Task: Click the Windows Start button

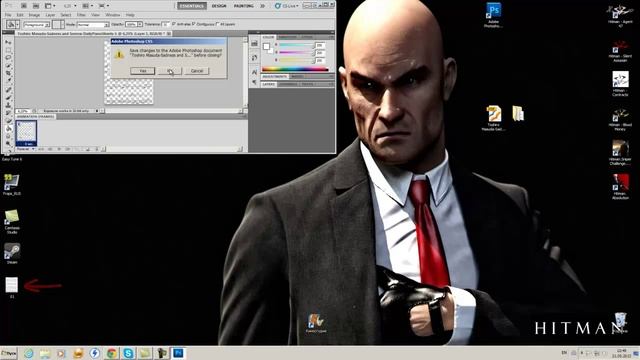Action: [x=9, y=353]
